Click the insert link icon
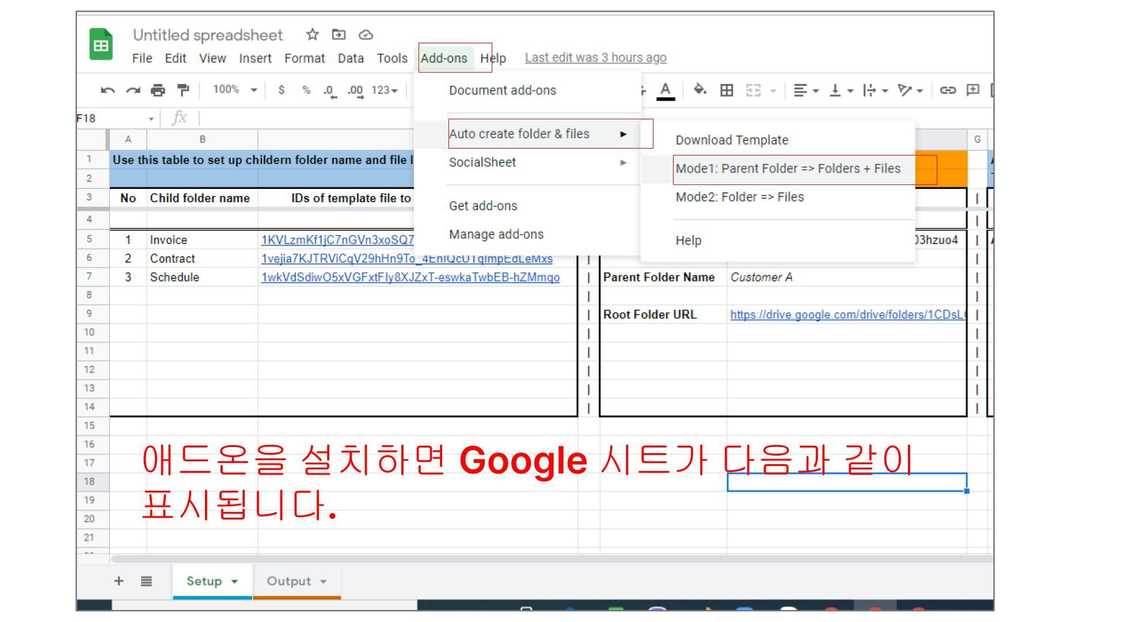This screenshot has height=622, width=1140. click(947, 90)
